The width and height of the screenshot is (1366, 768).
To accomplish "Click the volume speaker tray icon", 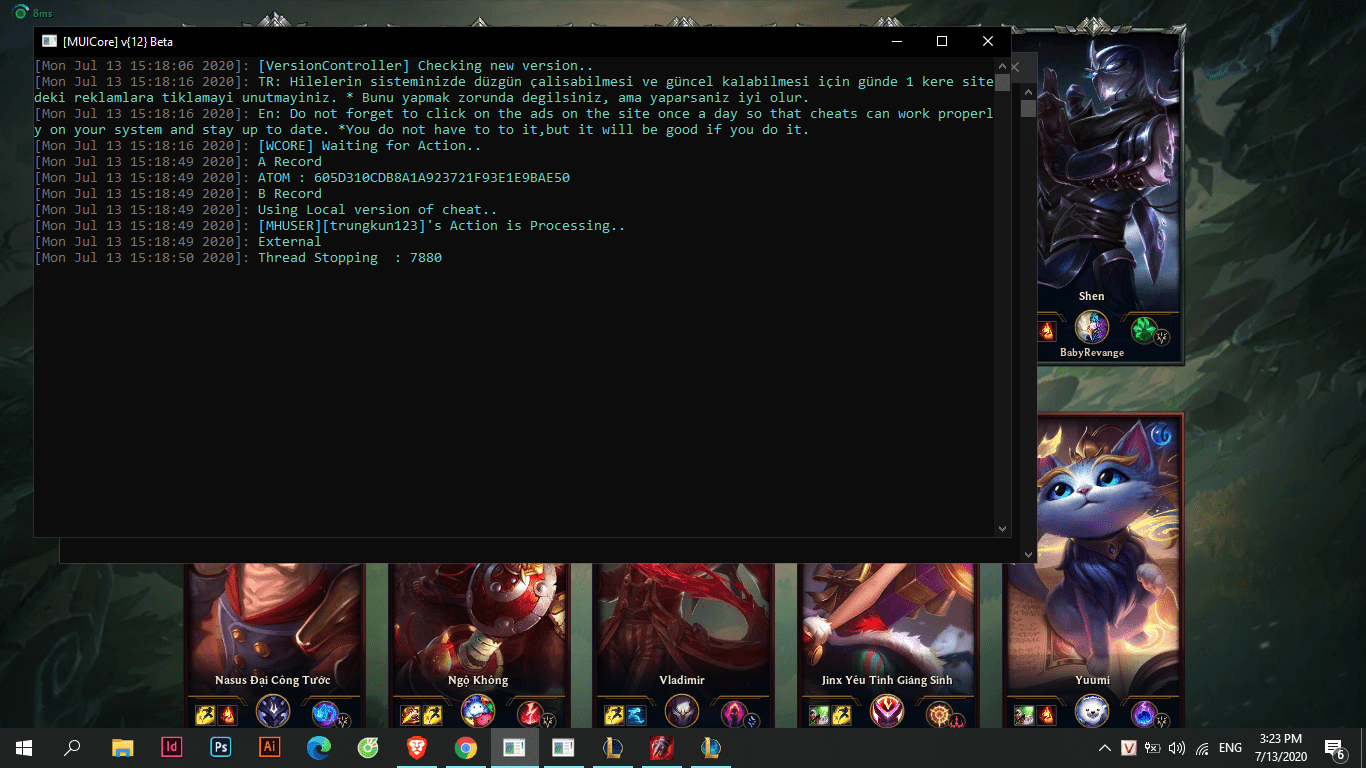I will coord(1176,747).
